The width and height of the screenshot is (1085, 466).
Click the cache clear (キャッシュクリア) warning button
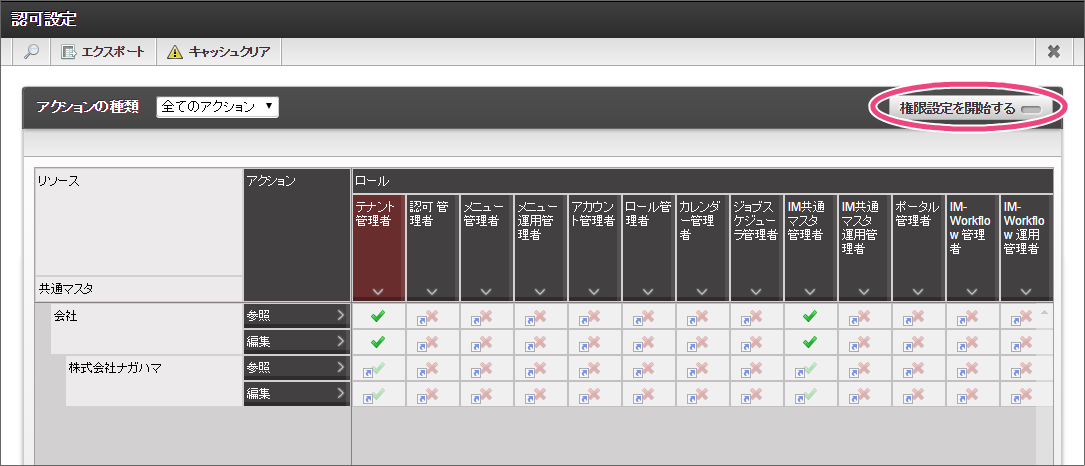click(219, 52)
